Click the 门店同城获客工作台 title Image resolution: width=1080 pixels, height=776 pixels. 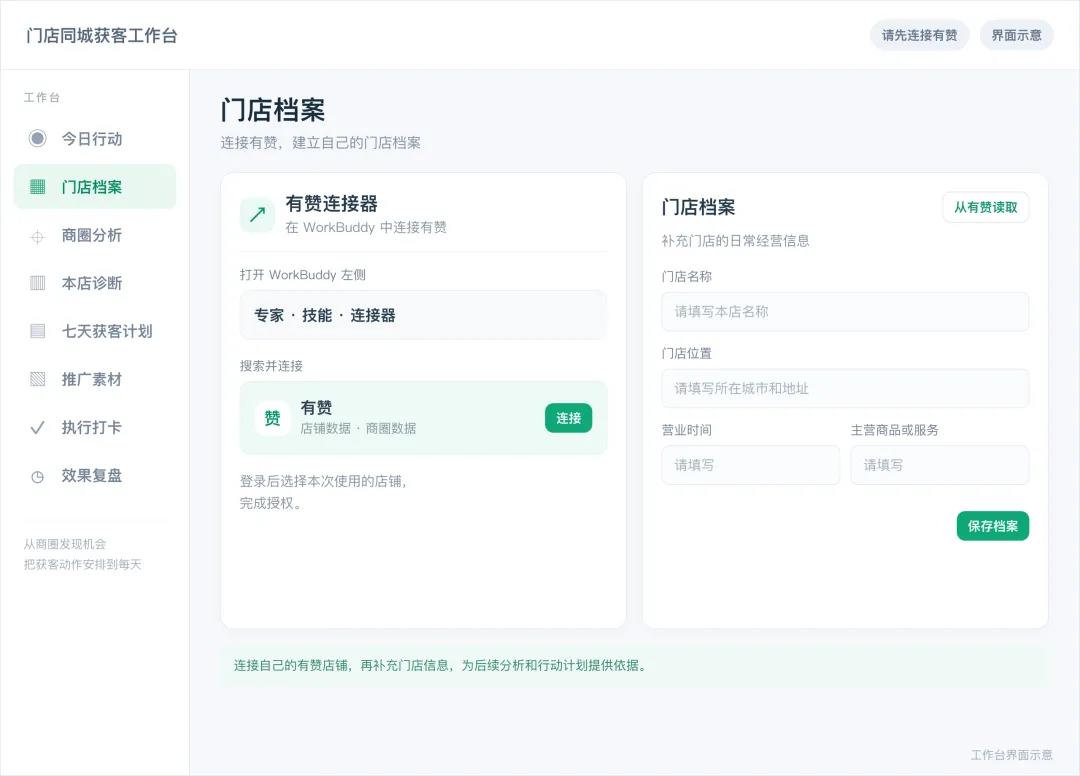(102, 36)
